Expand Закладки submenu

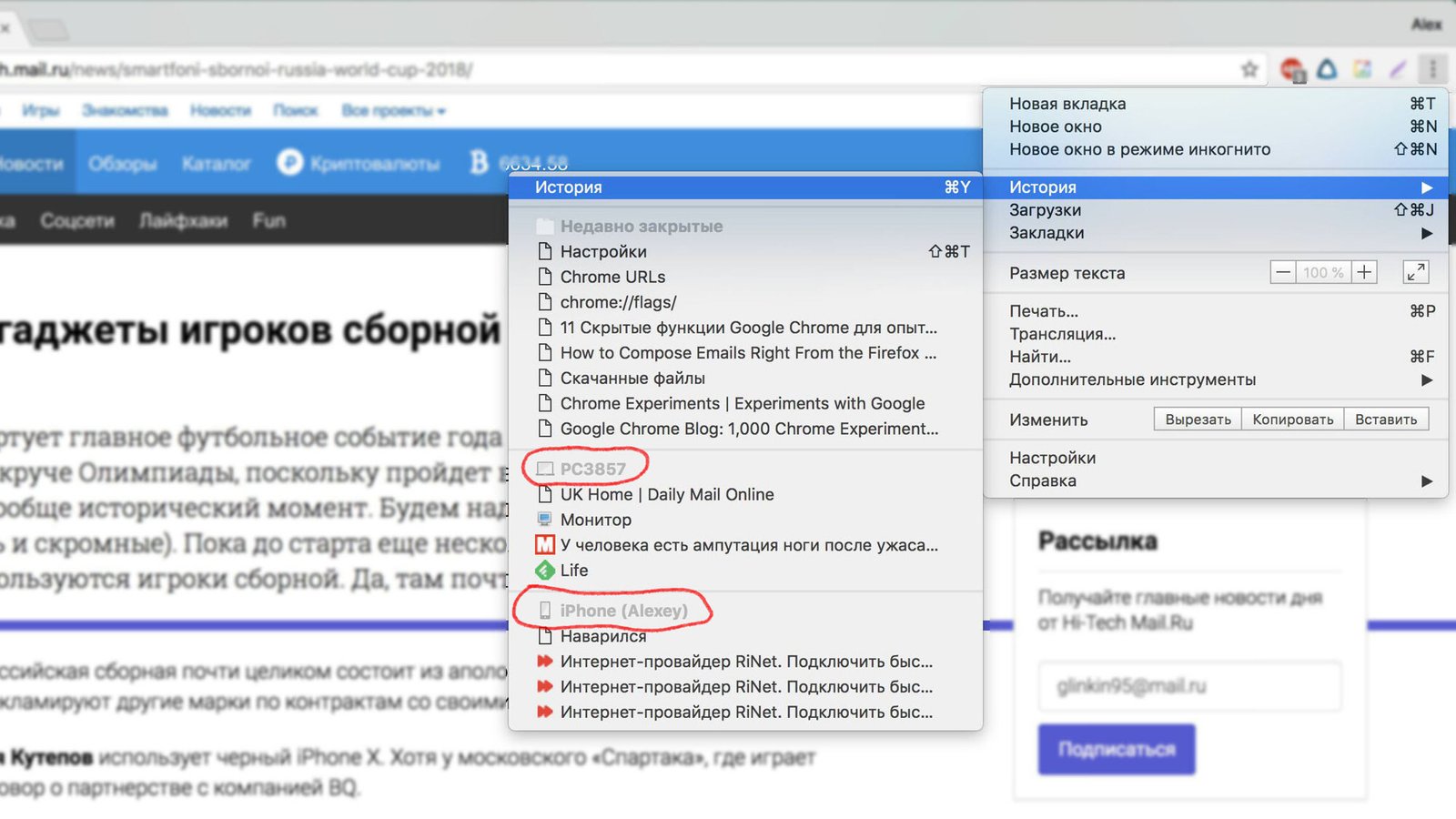(1216, 233)
